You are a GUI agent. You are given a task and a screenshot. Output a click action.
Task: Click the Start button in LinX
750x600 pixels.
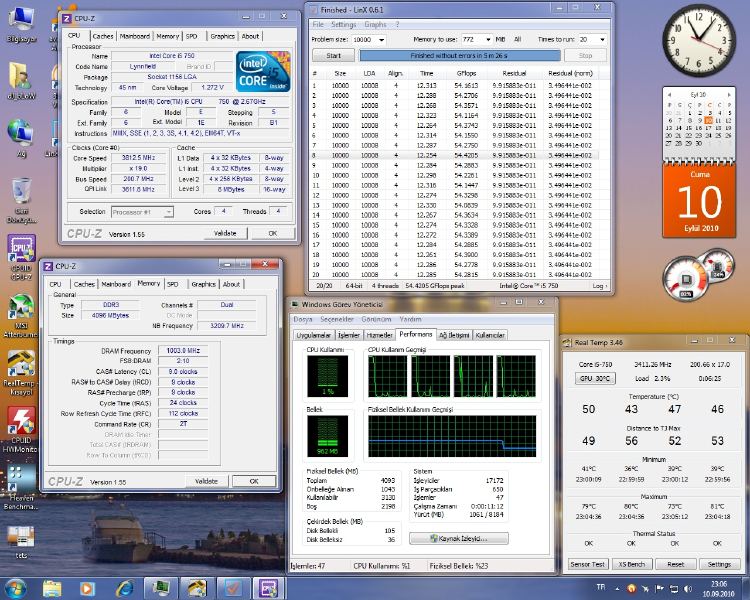(x=333, y=56)
